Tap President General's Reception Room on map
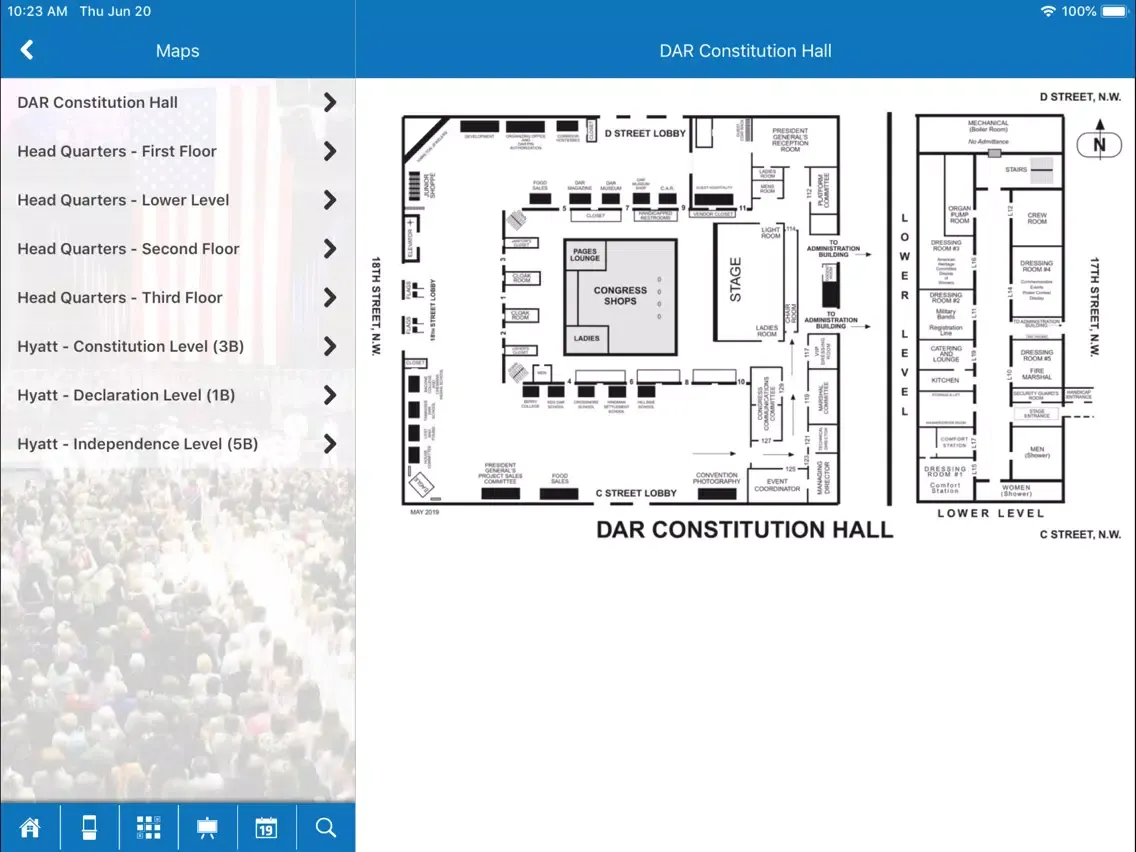 click(x=790, y=140)
